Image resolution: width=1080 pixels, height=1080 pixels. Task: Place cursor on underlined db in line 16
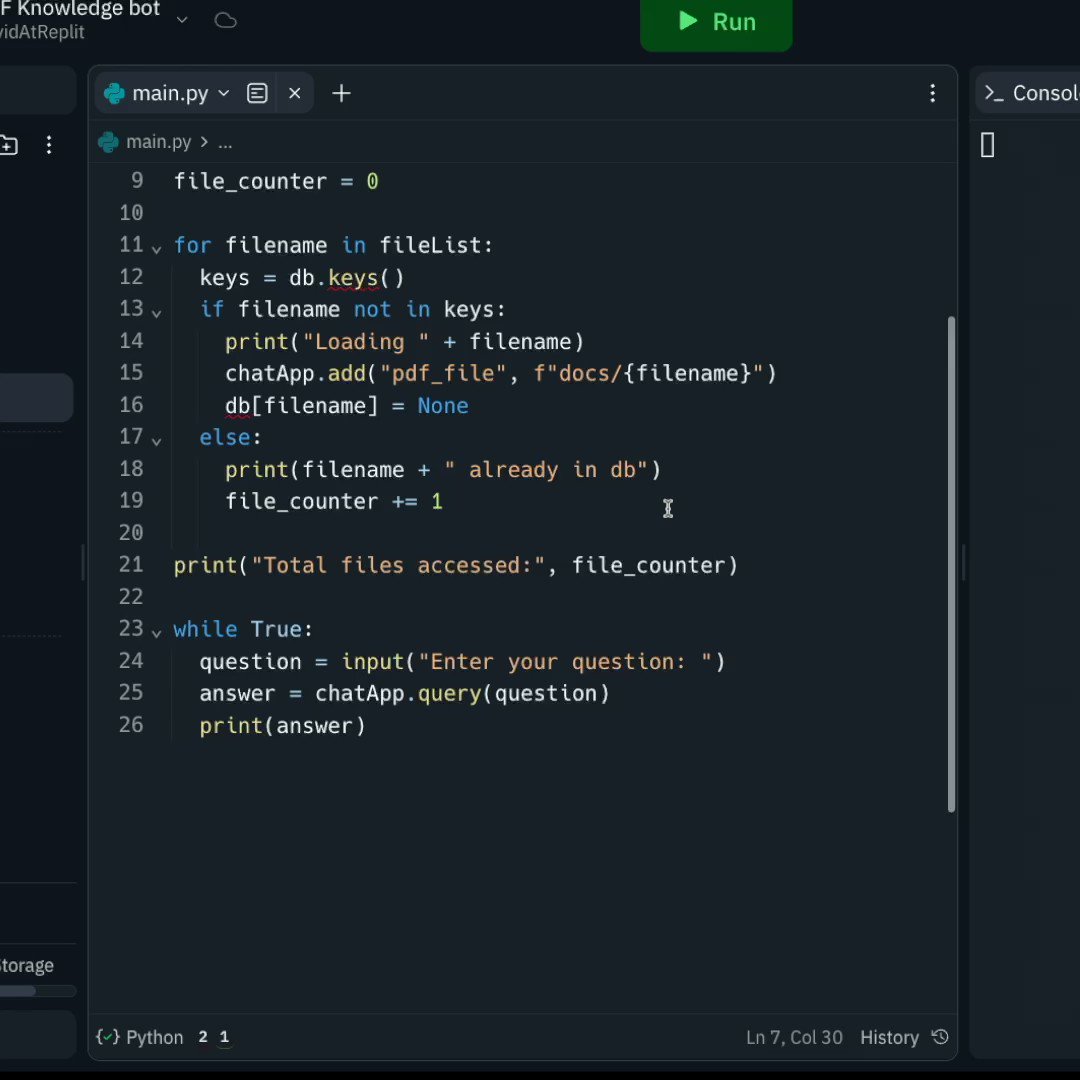point(238,406)
